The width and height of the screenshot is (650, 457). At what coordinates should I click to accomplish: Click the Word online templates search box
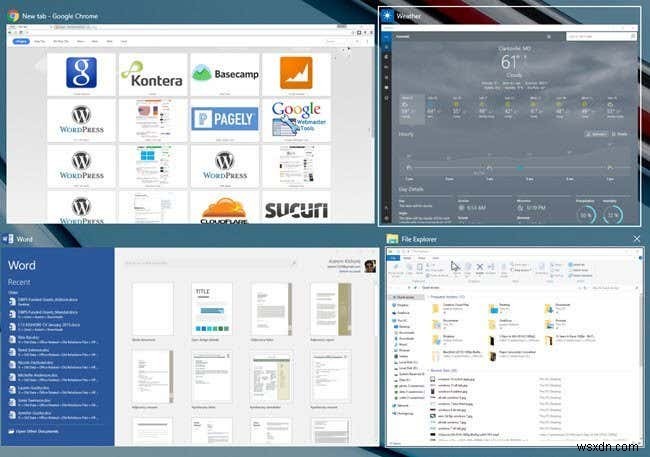tap(210, 263)
